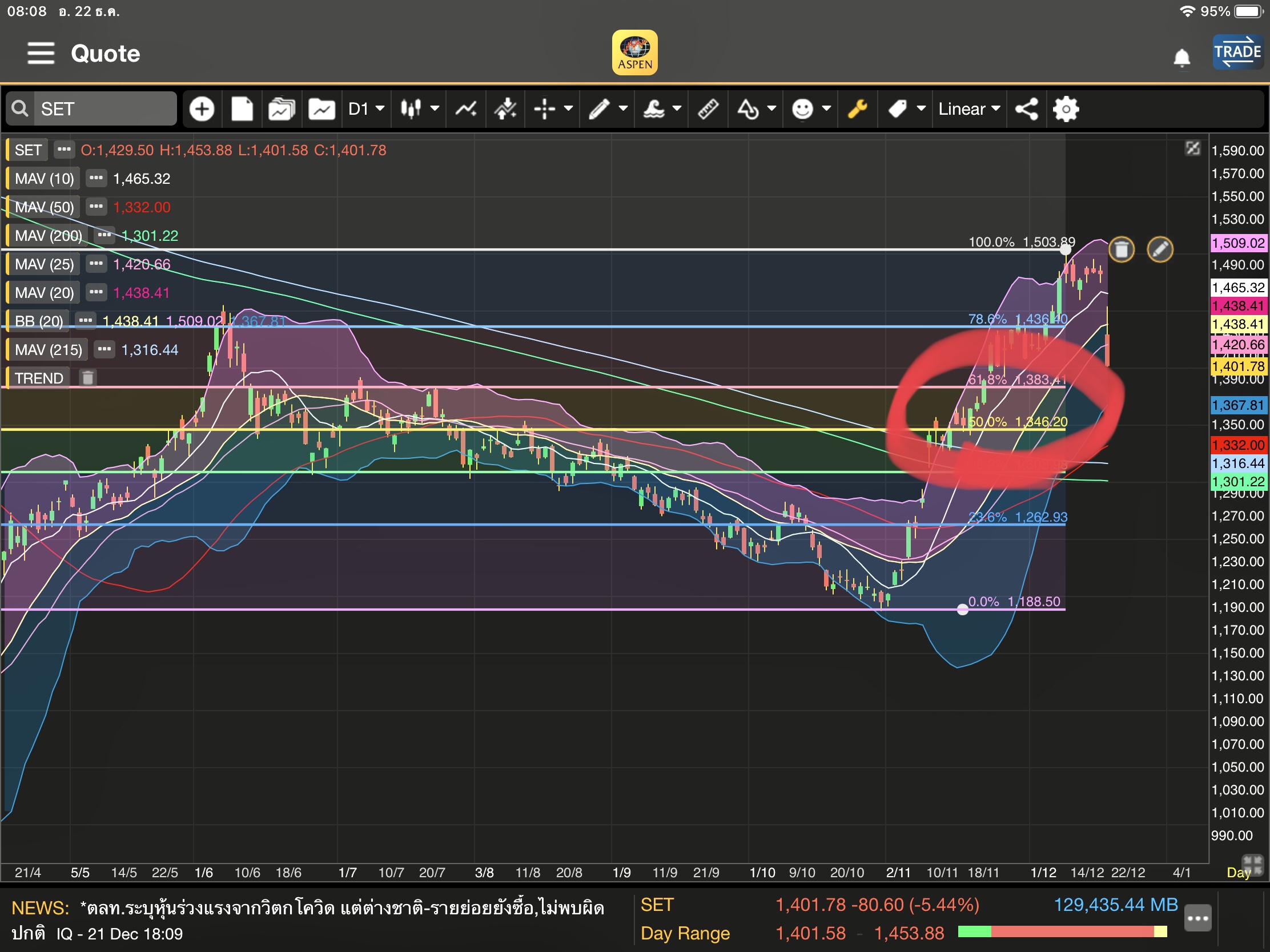Click the Day Range color bar

[x=1062, y=931]
